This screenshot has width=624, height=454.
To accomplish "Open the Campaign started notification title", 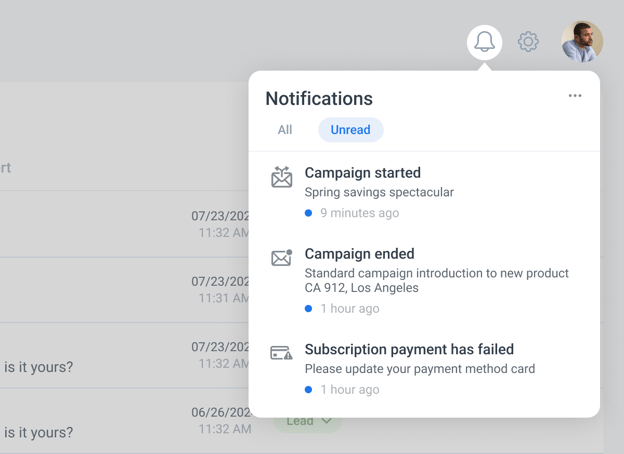I will 362,173.
